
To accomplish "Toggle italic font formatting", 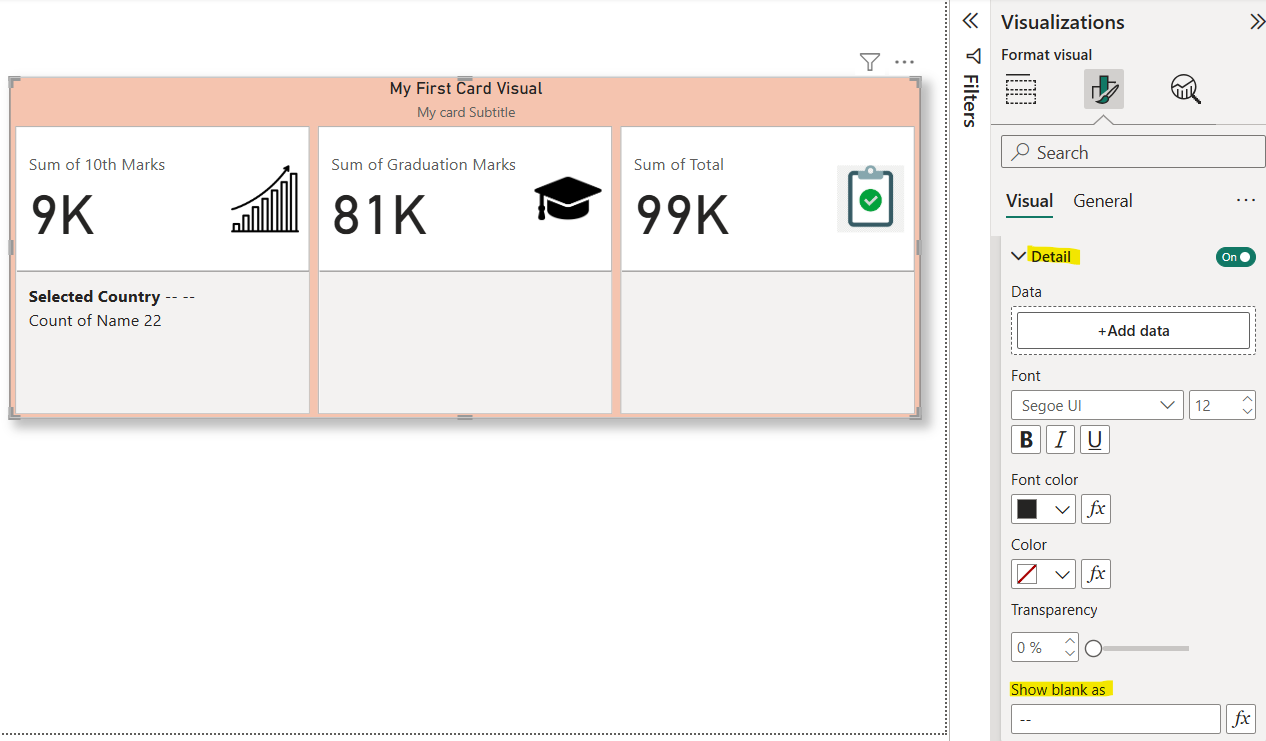I will click(x=1060, y=440).
